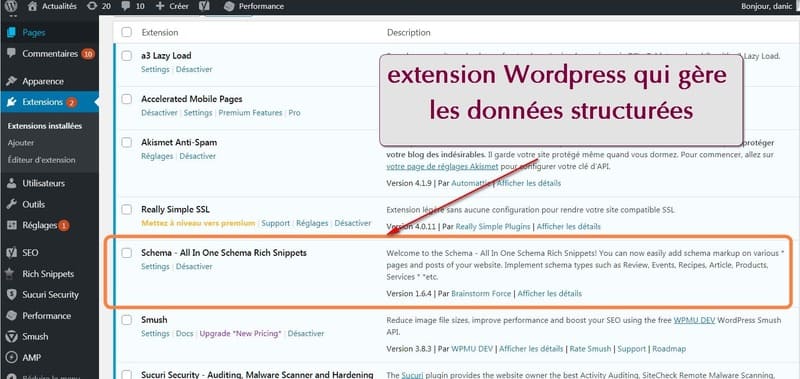The width and height of the screenshot is (800, 379).
Task: Tick the a3 Lazy Load checkbox
Action: pyautogui.click(x=127, y=56)
